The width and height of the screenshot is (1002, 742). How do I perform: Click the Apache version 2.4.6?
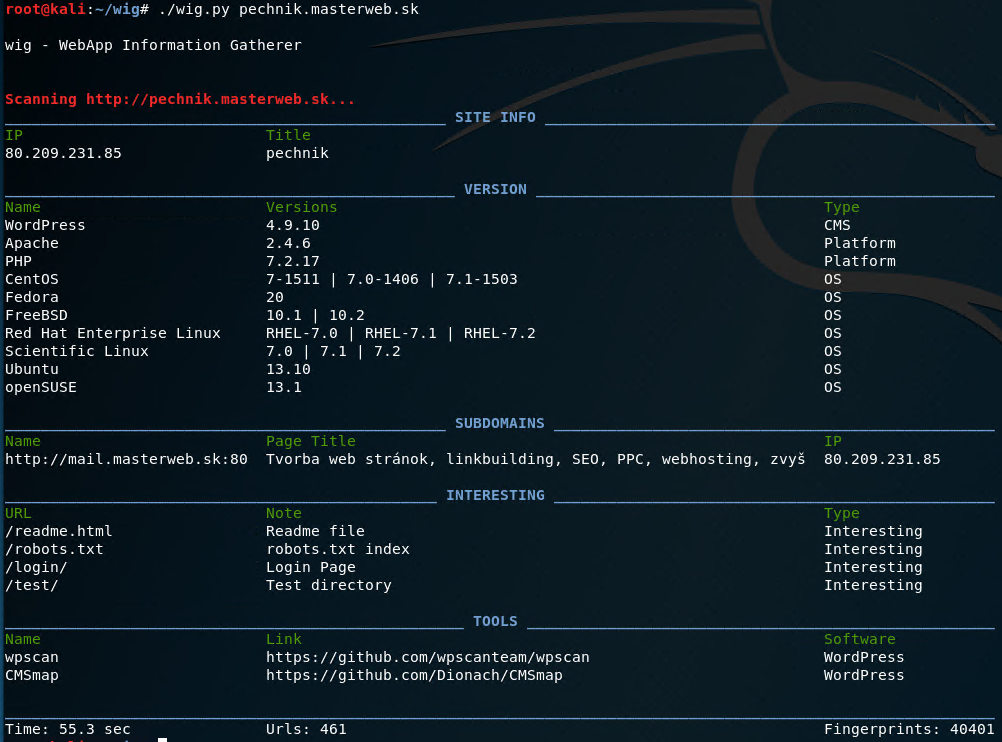(288, 243)
